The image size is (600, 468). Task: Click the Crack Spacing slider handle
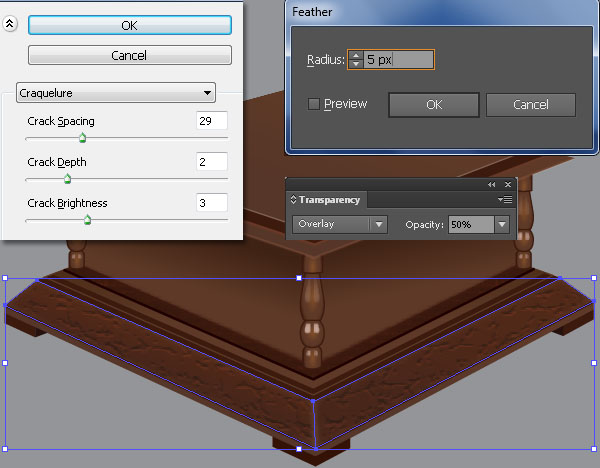[82, 138]
